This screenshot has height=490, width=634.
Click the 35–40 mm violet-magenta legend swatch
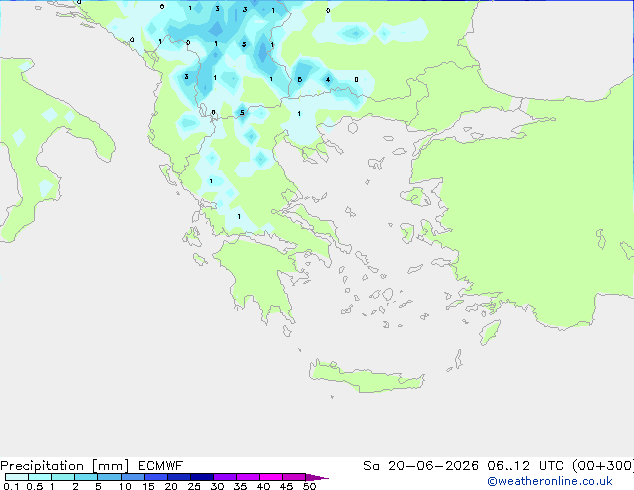[248, 477]
